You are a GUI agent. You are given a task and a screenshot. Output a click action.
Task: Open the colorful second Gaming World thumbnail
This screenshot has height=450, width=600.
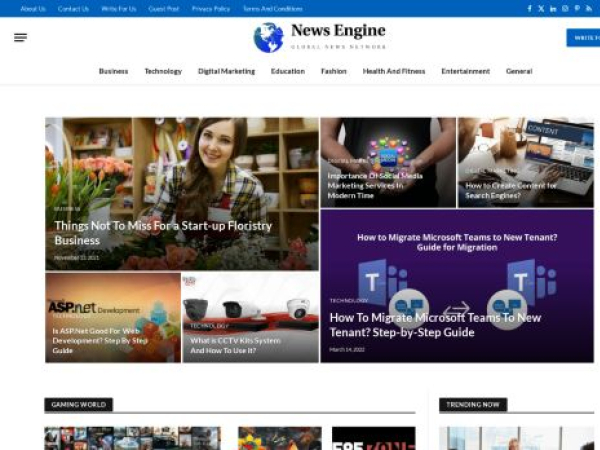click(280, 438)
